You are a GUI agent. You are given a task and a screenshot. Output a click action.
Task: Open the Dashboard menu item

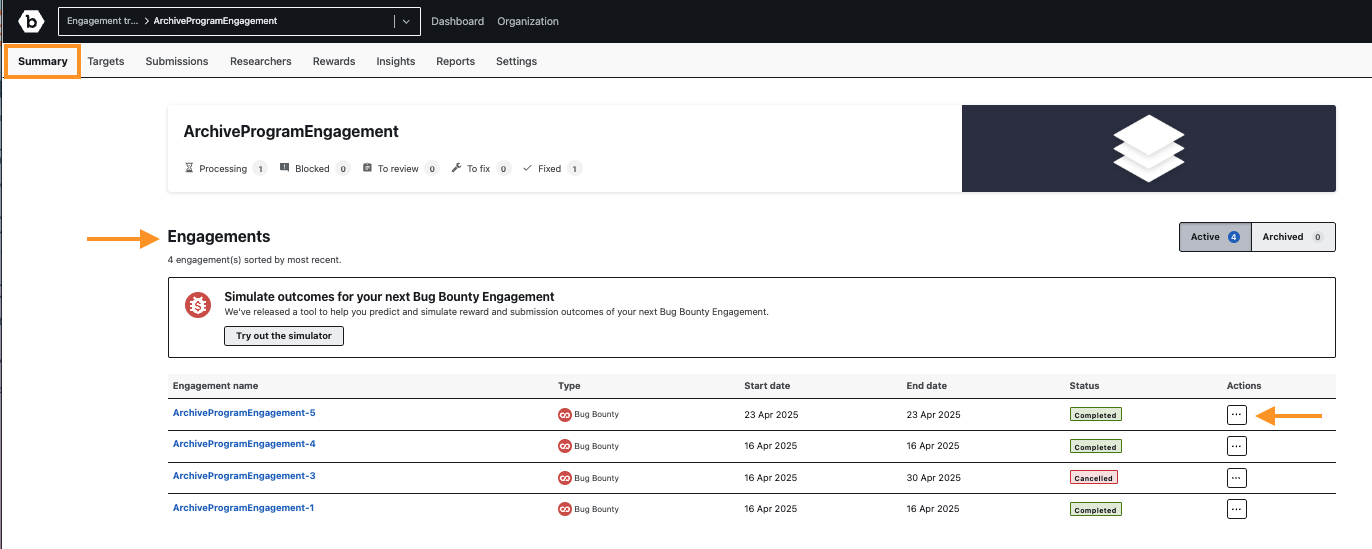457,21
